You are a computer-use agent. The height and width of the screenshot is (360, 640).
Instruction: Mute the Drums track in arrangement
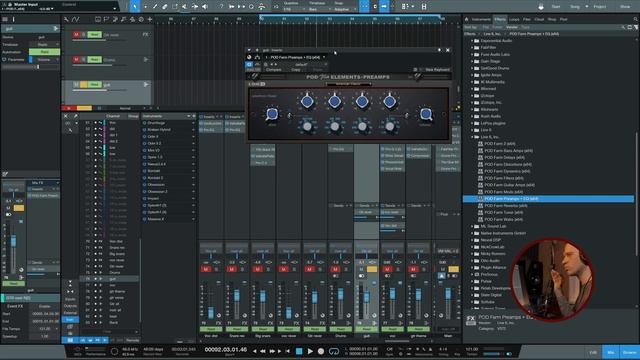pyautogui.click(x=76, y=60)
